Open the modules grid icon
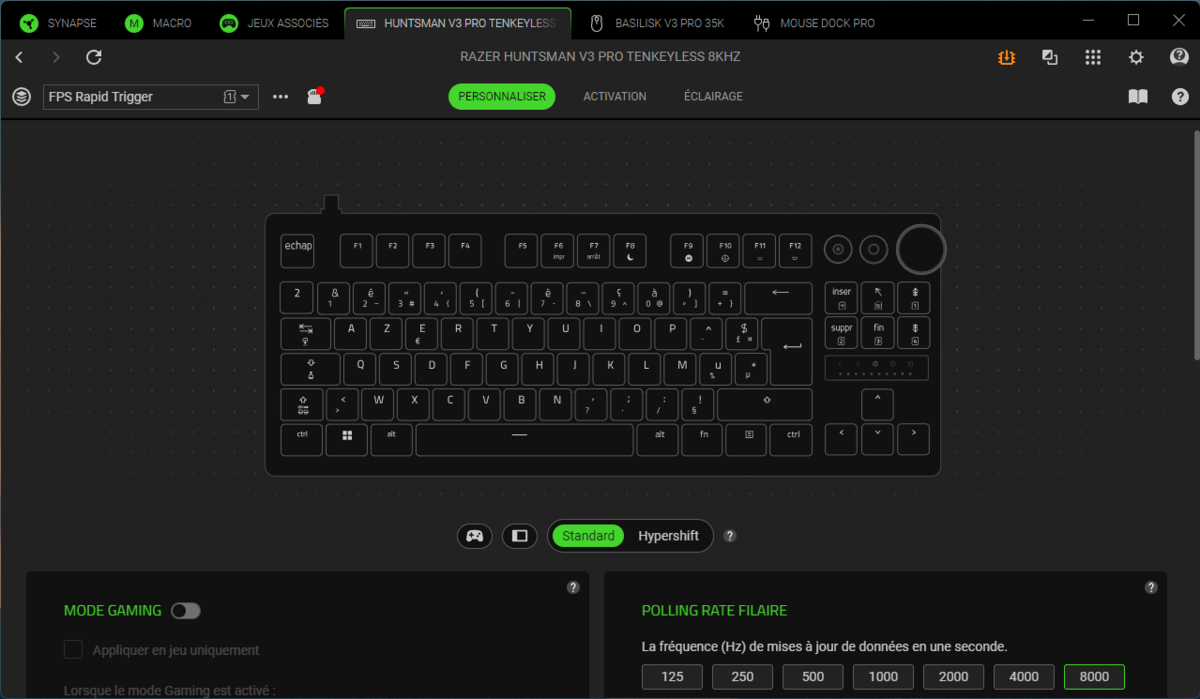 point(1093,57)
